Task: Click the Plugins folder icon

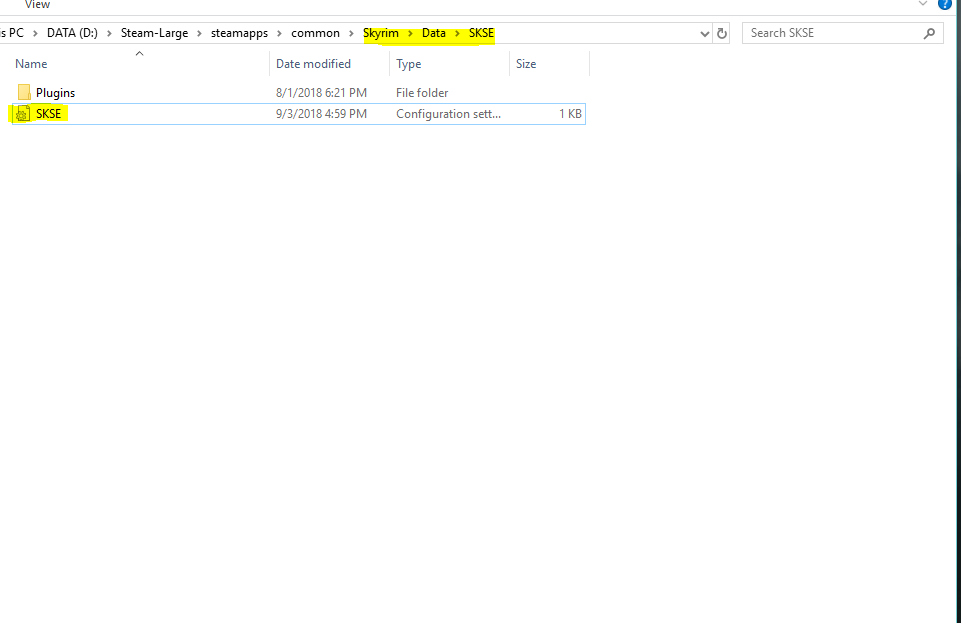Action: coord(24,93)
